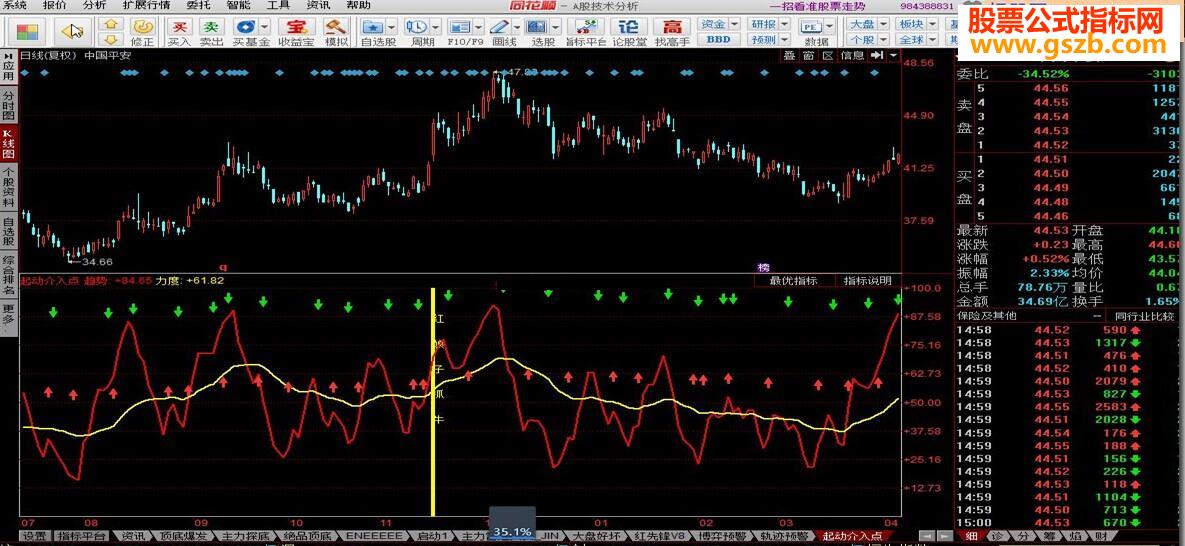The width and height of the screenshot is (1185, 546).
Task: Select the 绝品顶底 indicator tab
Action: coord(308,536)
